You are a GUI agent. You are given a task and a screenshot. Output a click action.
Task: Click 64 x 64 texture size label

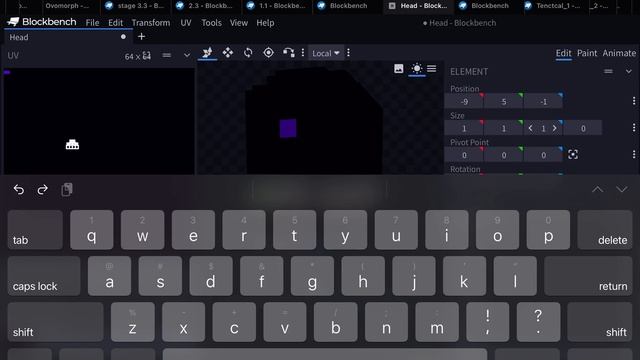coord(138,56)
